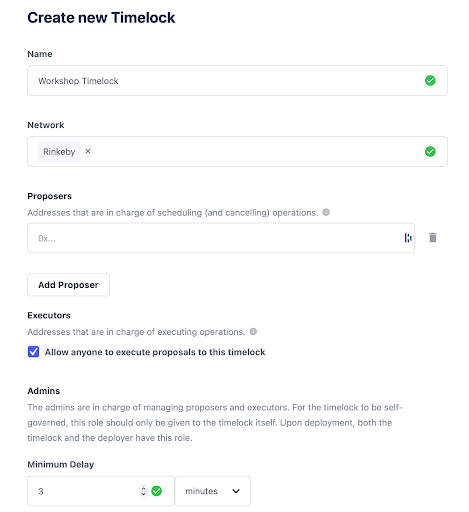Remove the Rinkeby network tag with X
Image resolution: width=469 pixels, height=512 pixels.
pos(88,151)
